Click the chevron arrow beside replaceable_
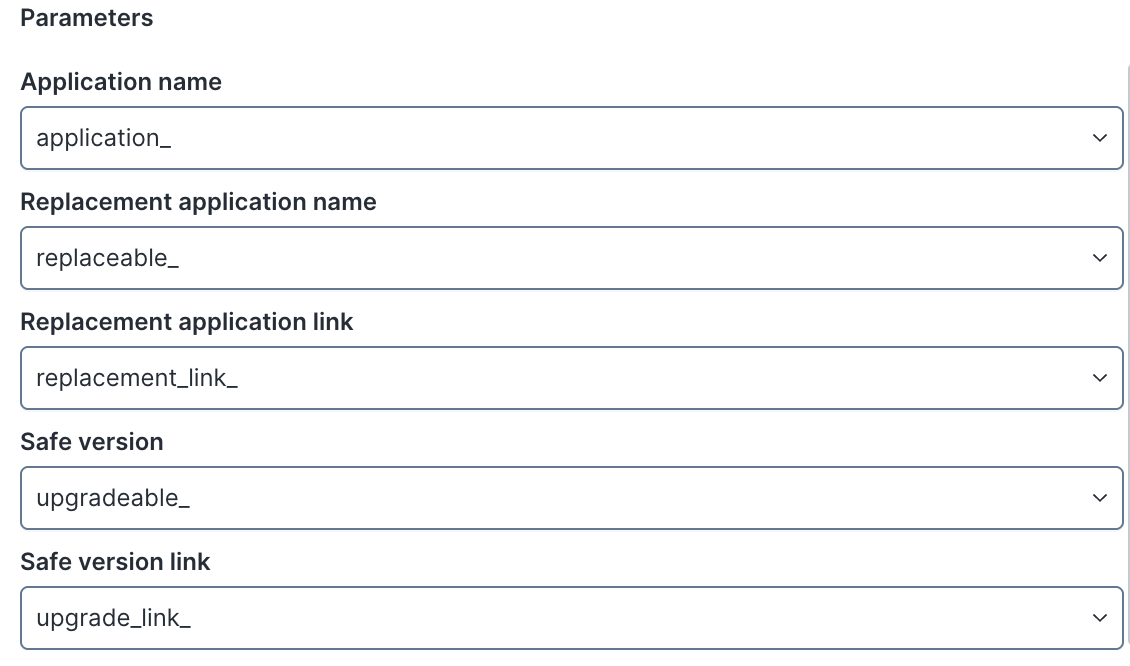 [1100, 258]
